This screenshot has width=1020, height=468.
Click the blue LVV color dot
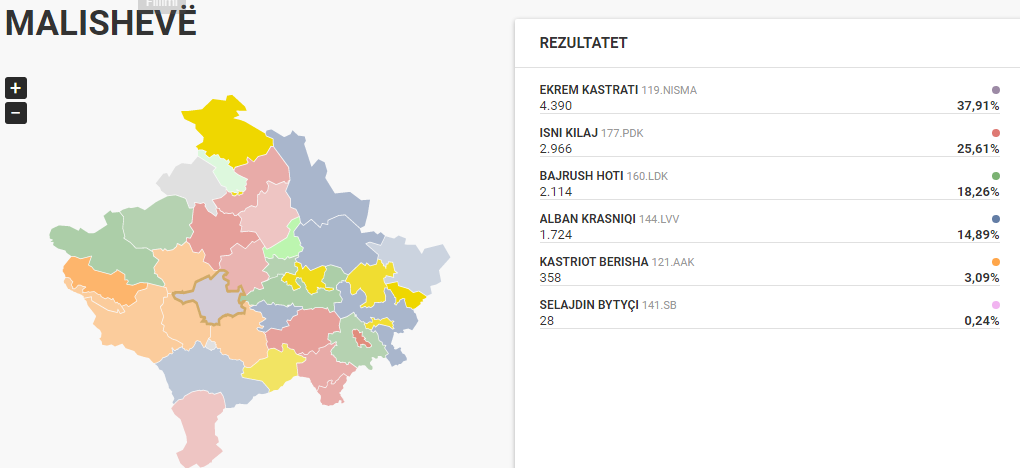click(995, 219)
